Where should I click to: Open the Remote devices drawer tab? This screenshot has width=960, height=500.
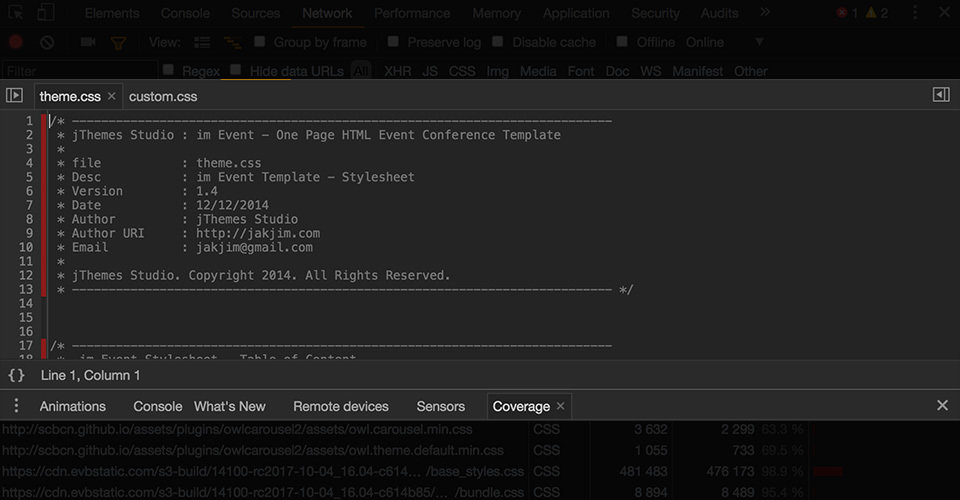(x=340, y=406)
